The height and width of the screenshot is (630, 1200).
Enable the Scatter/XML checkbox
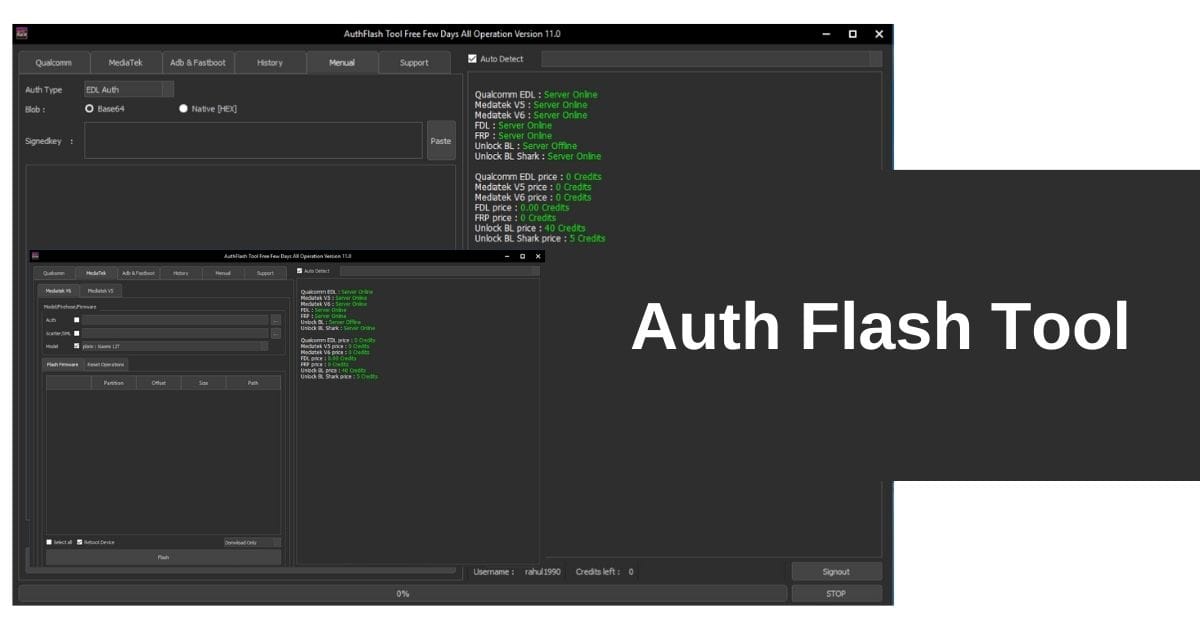pyautogui.click(x=77, y=333)
